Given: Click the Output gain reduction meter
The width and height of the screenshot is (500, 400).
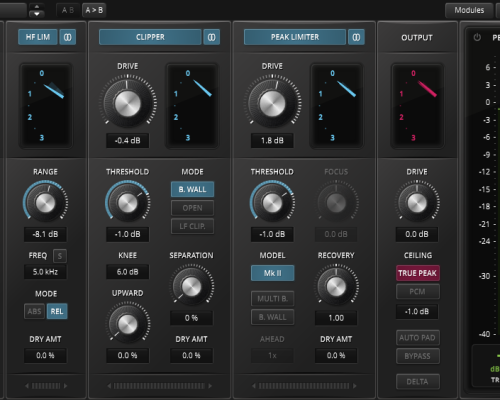Looking at the screenshot, I should point(417,106).
